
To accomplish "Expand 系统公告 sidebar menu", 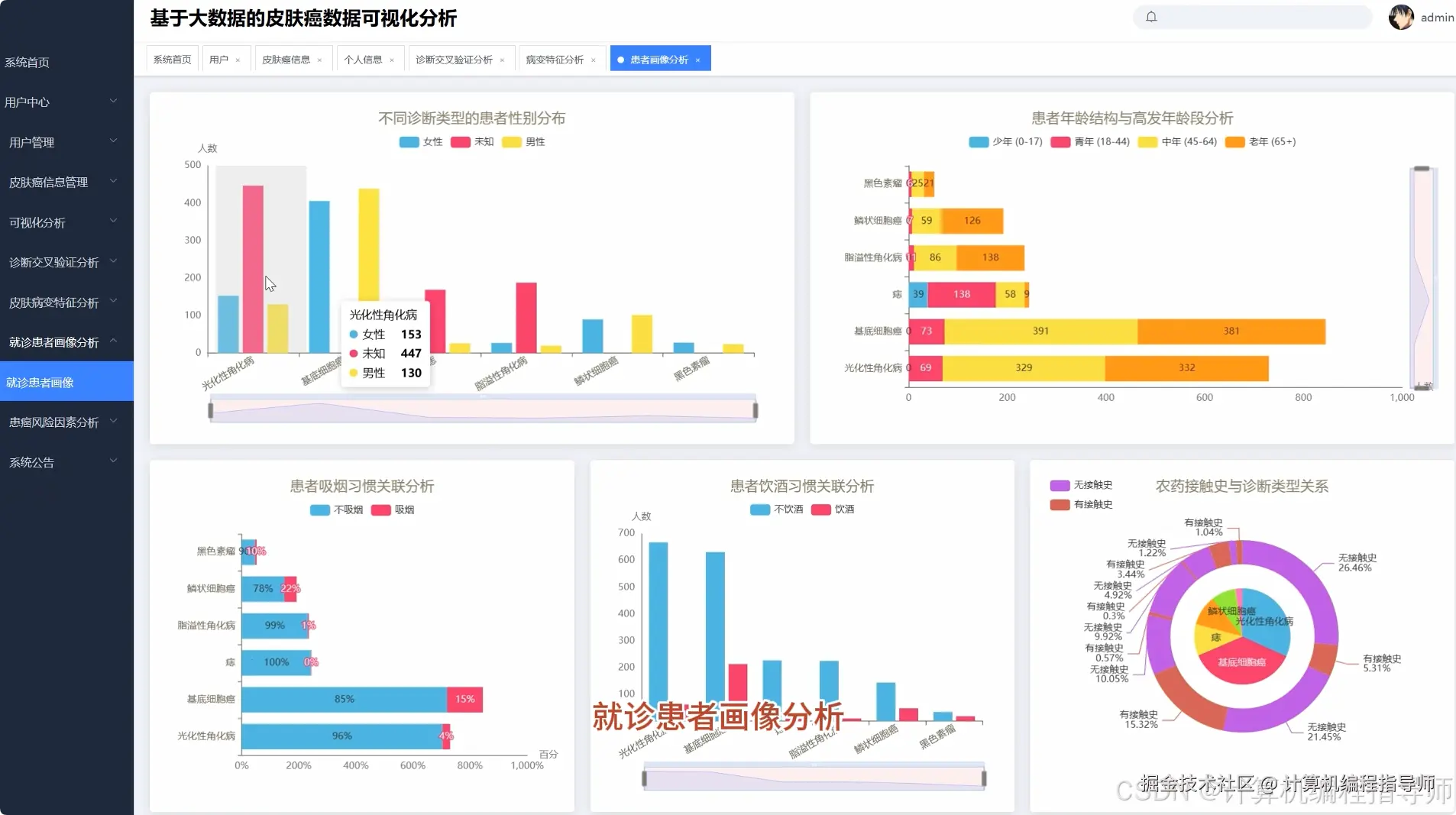I will [66, 462].
